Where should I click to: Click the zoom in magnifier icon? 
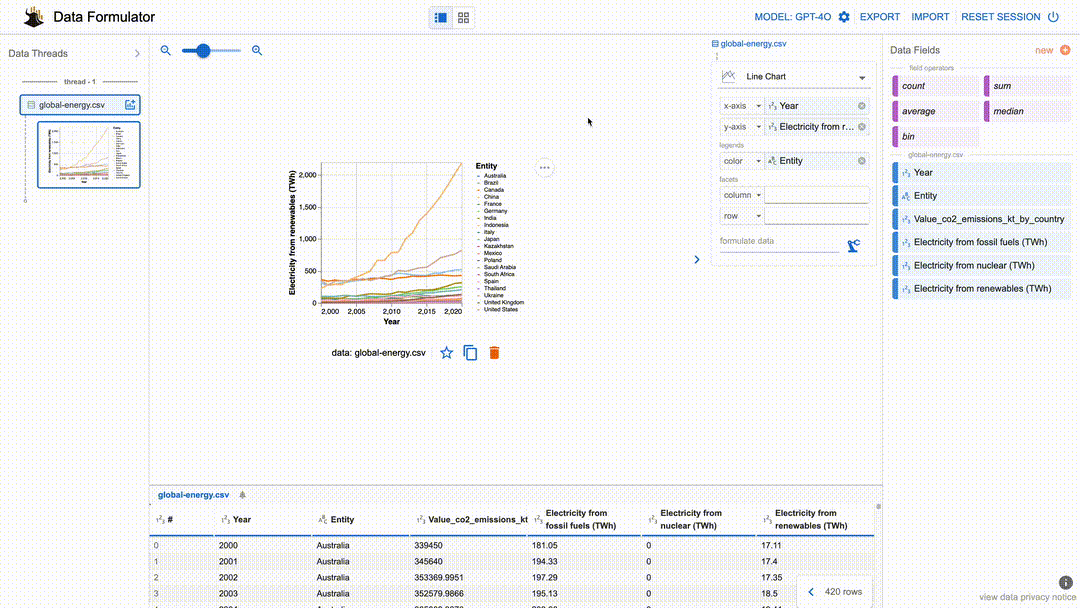[257, 50]
